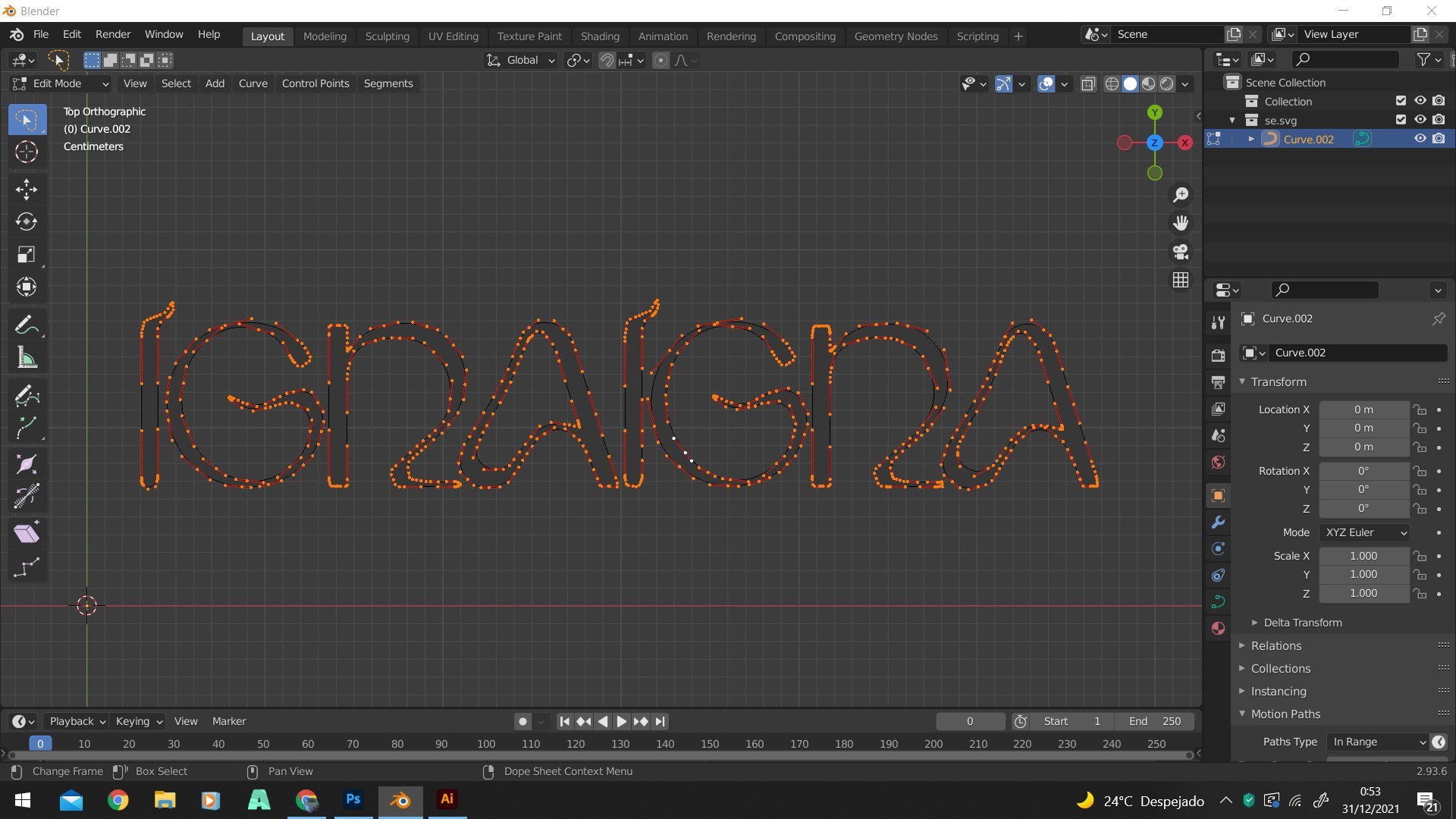Hide Curve.002 using its eye icon

pyautogui.click(x=1420, y=139)
